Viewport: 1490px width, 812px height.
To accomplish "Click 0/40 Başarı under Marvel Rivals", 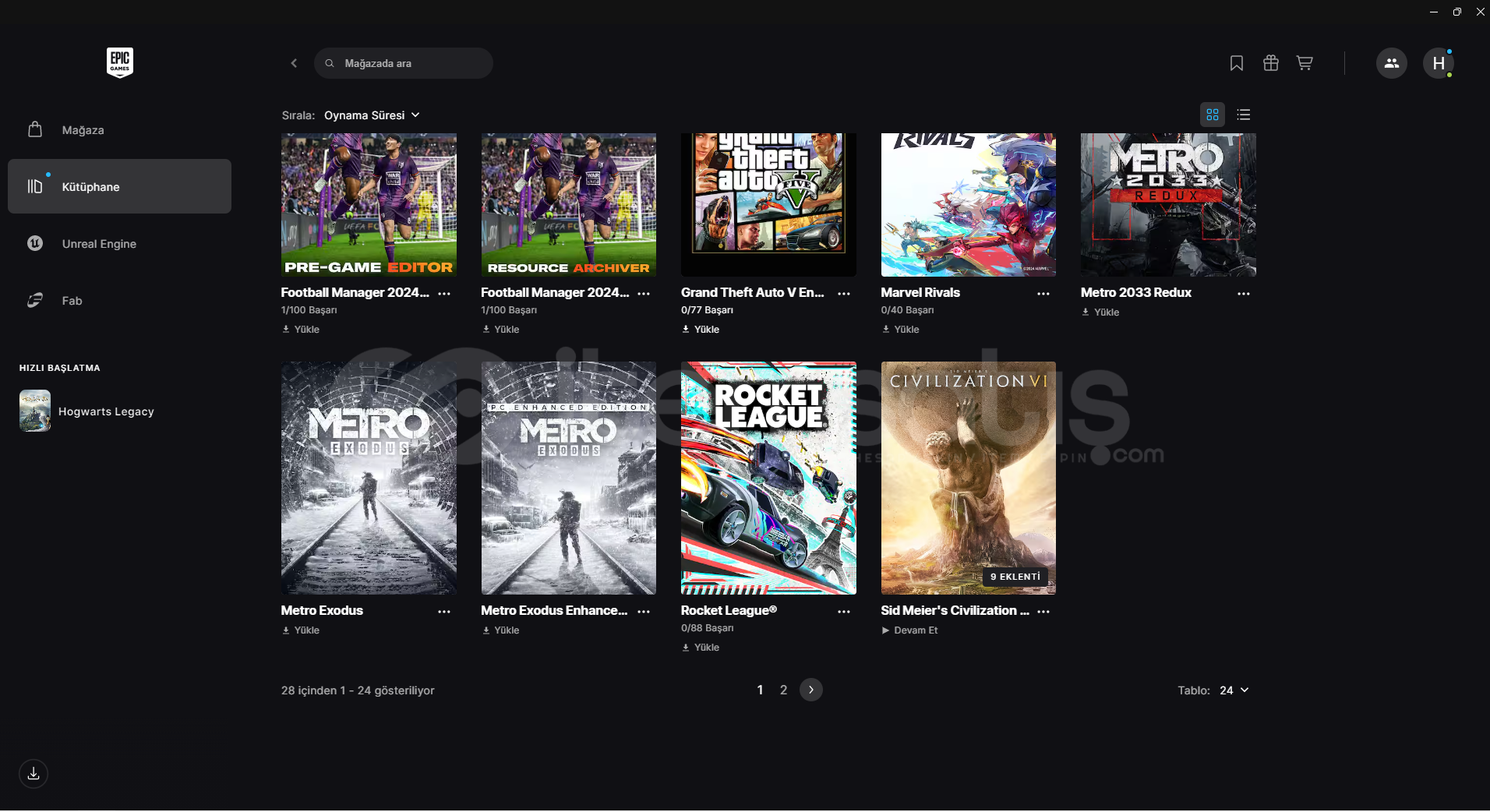I will [907, 310].
